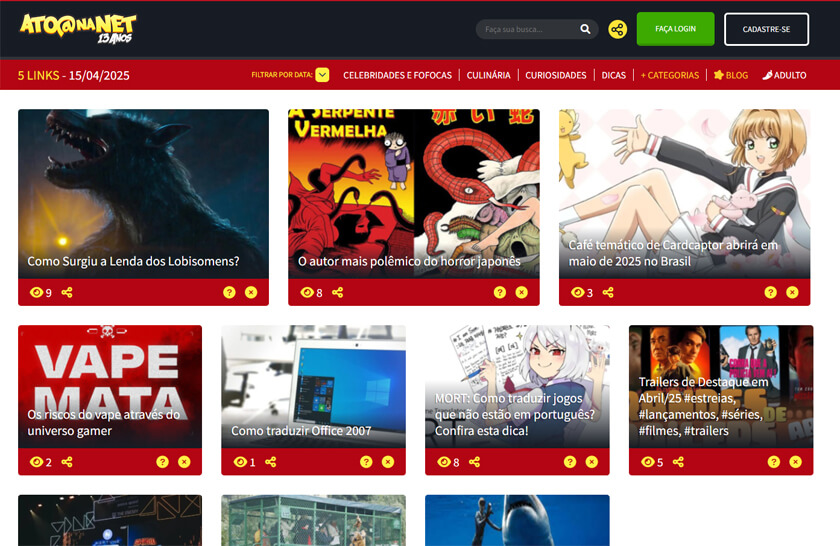Click the eye views icon on MORT card
The width and height of the screenshot is (840, 546).
[x=444, y=462]
